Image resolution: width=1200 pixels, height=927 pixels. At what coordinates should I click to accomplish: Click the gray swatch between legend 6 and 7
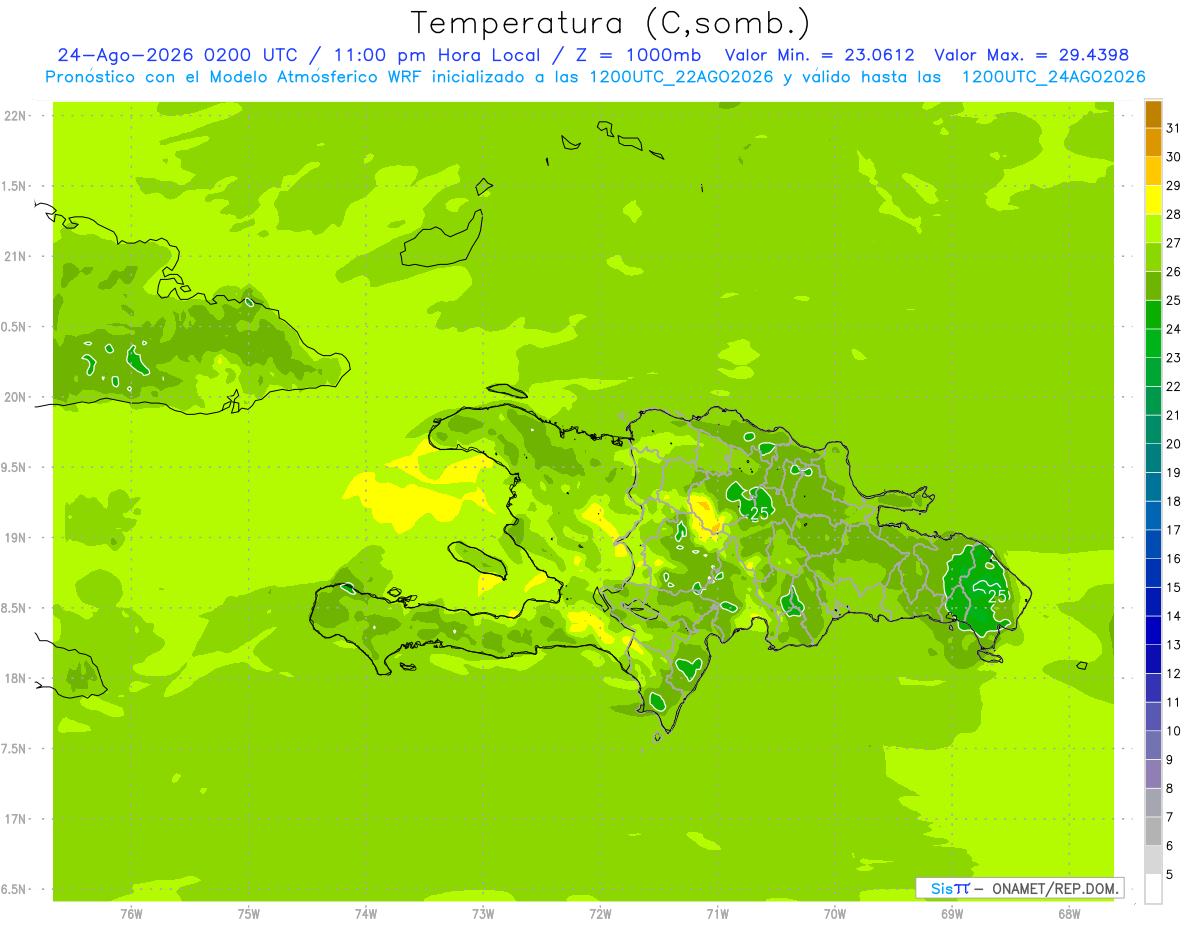(x=1153, y=831)
